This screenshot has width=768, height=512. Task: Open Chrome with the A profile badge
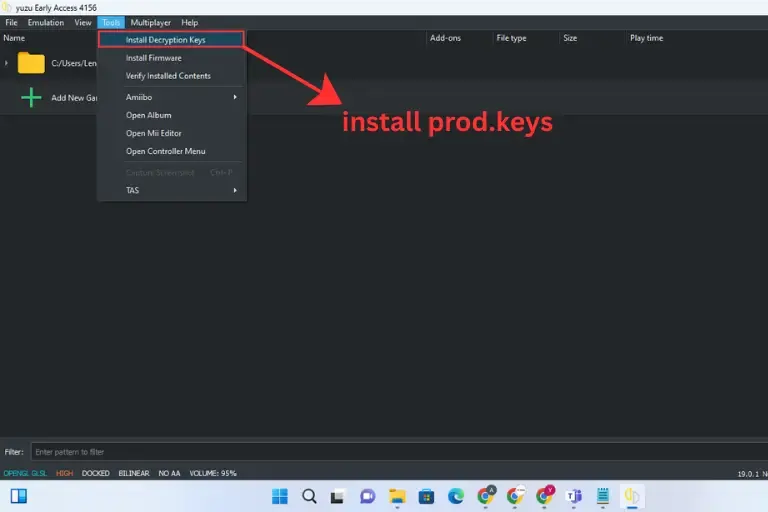point(486,495)
